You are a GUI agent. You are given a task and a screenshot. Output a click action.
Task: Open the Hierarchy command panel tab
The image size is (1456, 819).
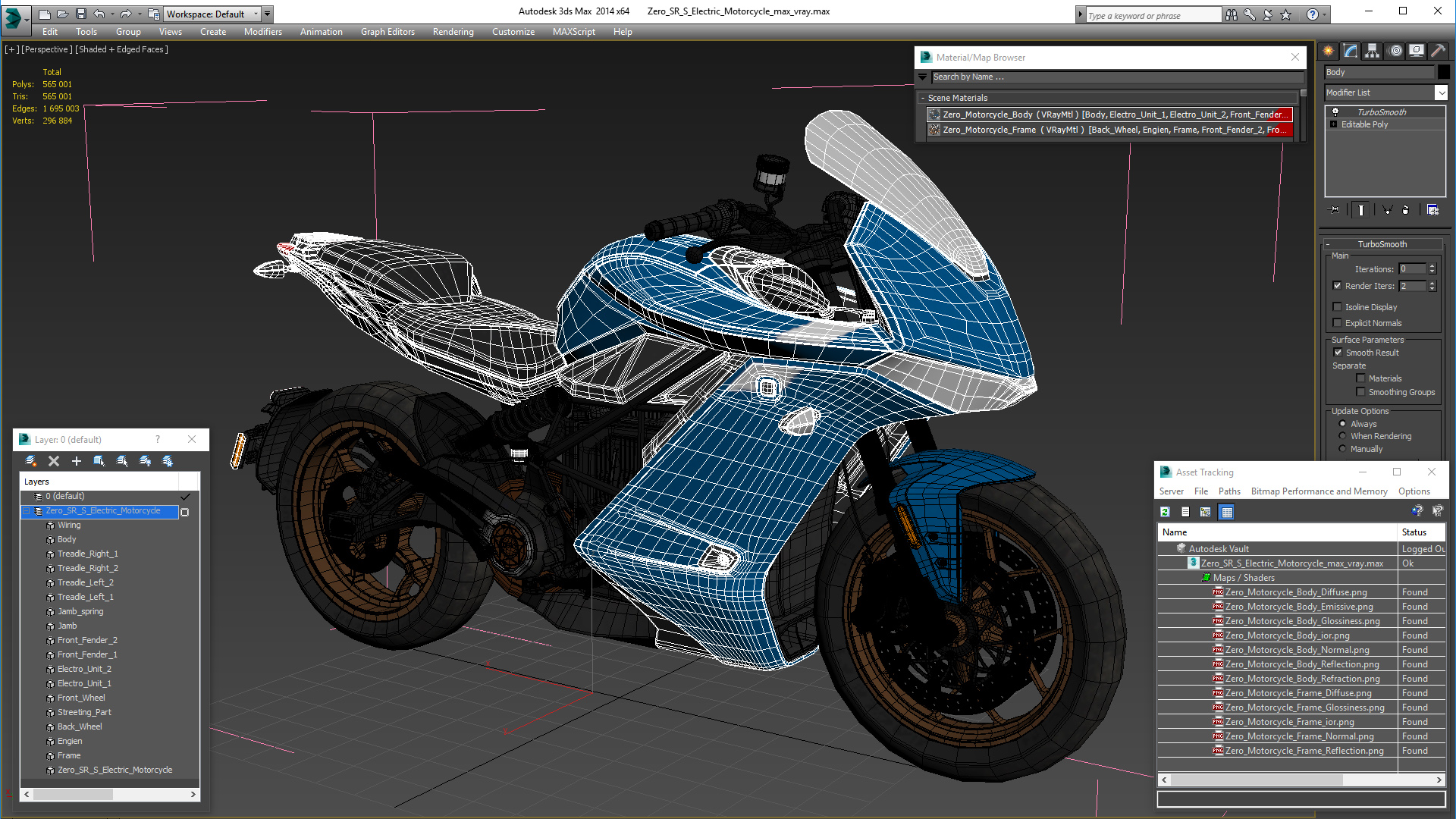click(1372, 51)
